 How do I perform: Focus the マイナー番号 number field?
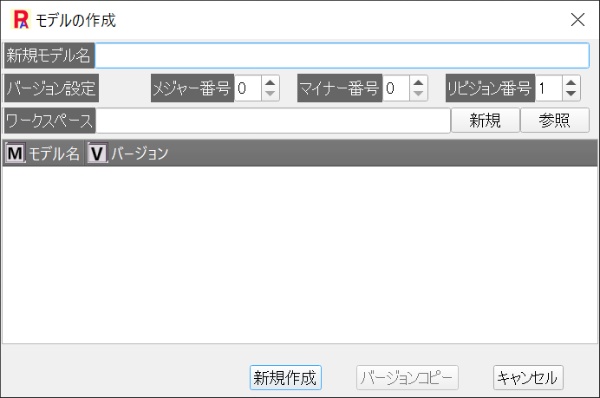[396, 88]
